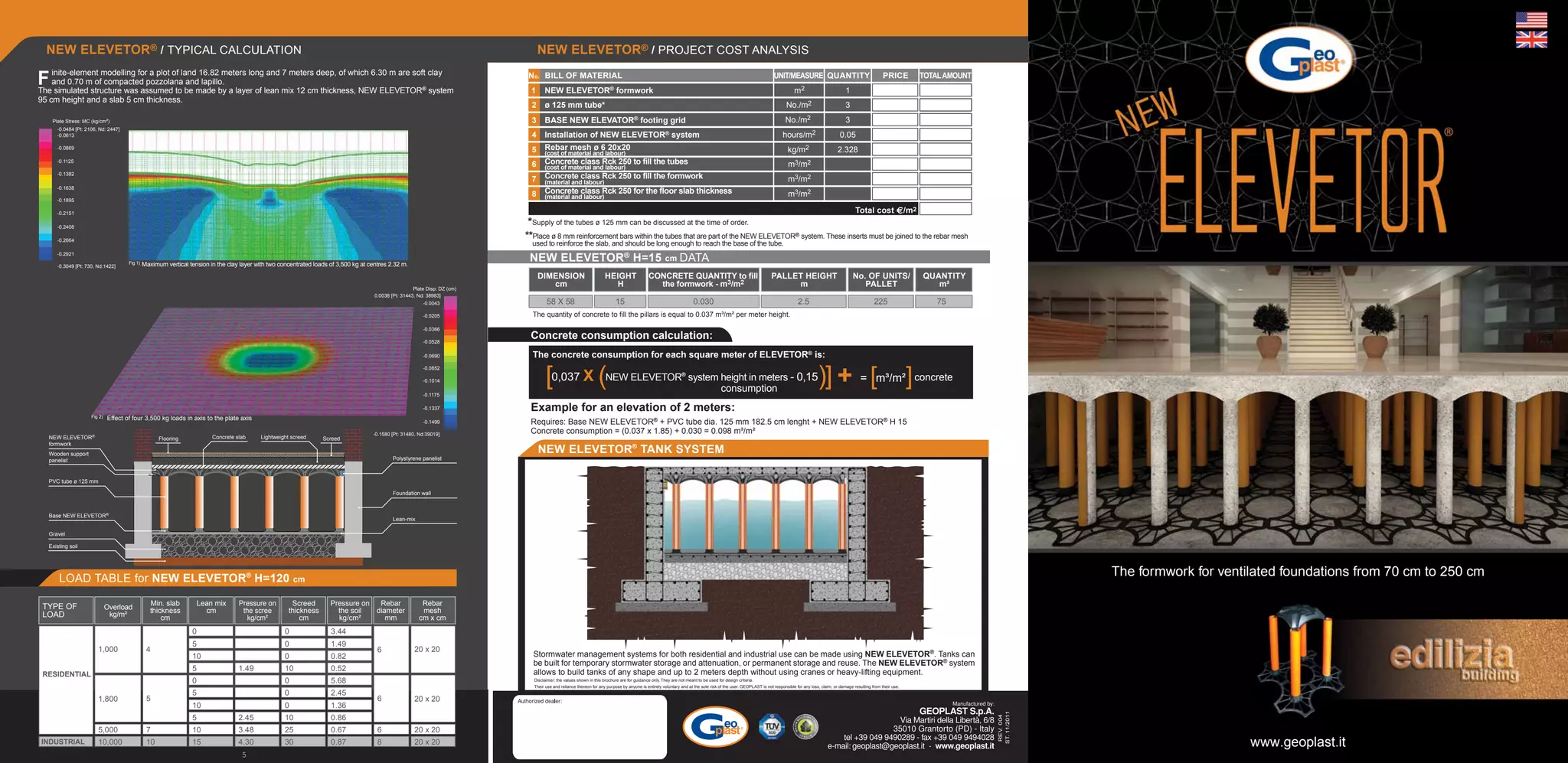Click the Polystyrene panelist diagram label
Screen dimensions: 1568x763
click(417, 458)
